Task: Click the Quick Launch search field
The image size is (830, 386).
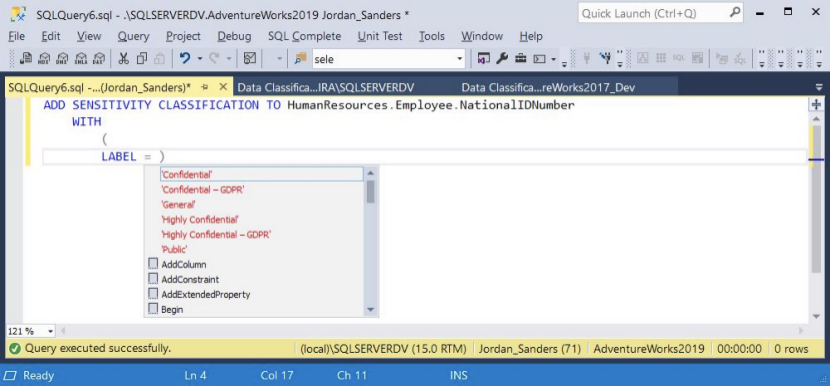Action: point(653,13)
